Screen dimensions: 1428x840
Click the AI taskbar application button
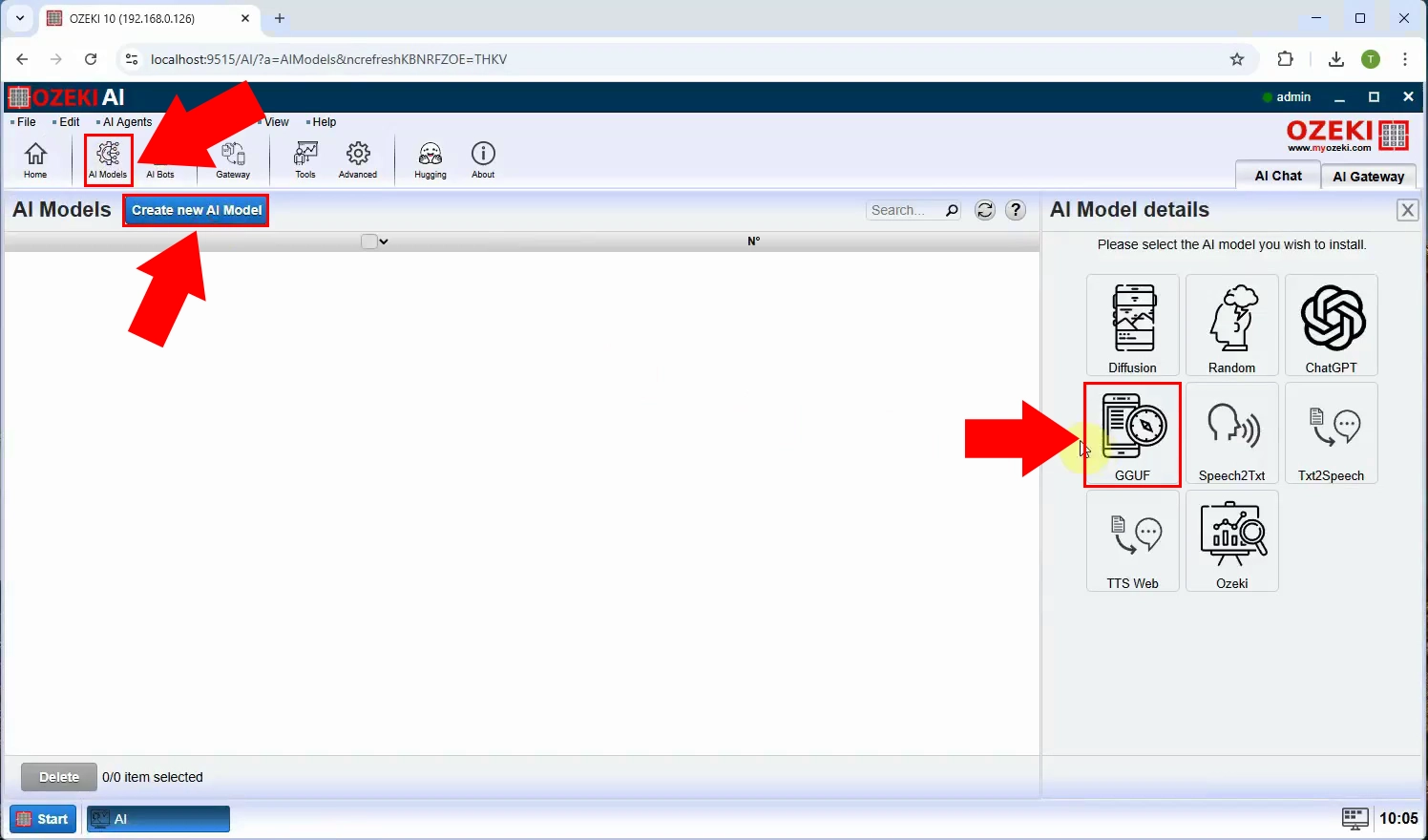(x=158, y=819)
